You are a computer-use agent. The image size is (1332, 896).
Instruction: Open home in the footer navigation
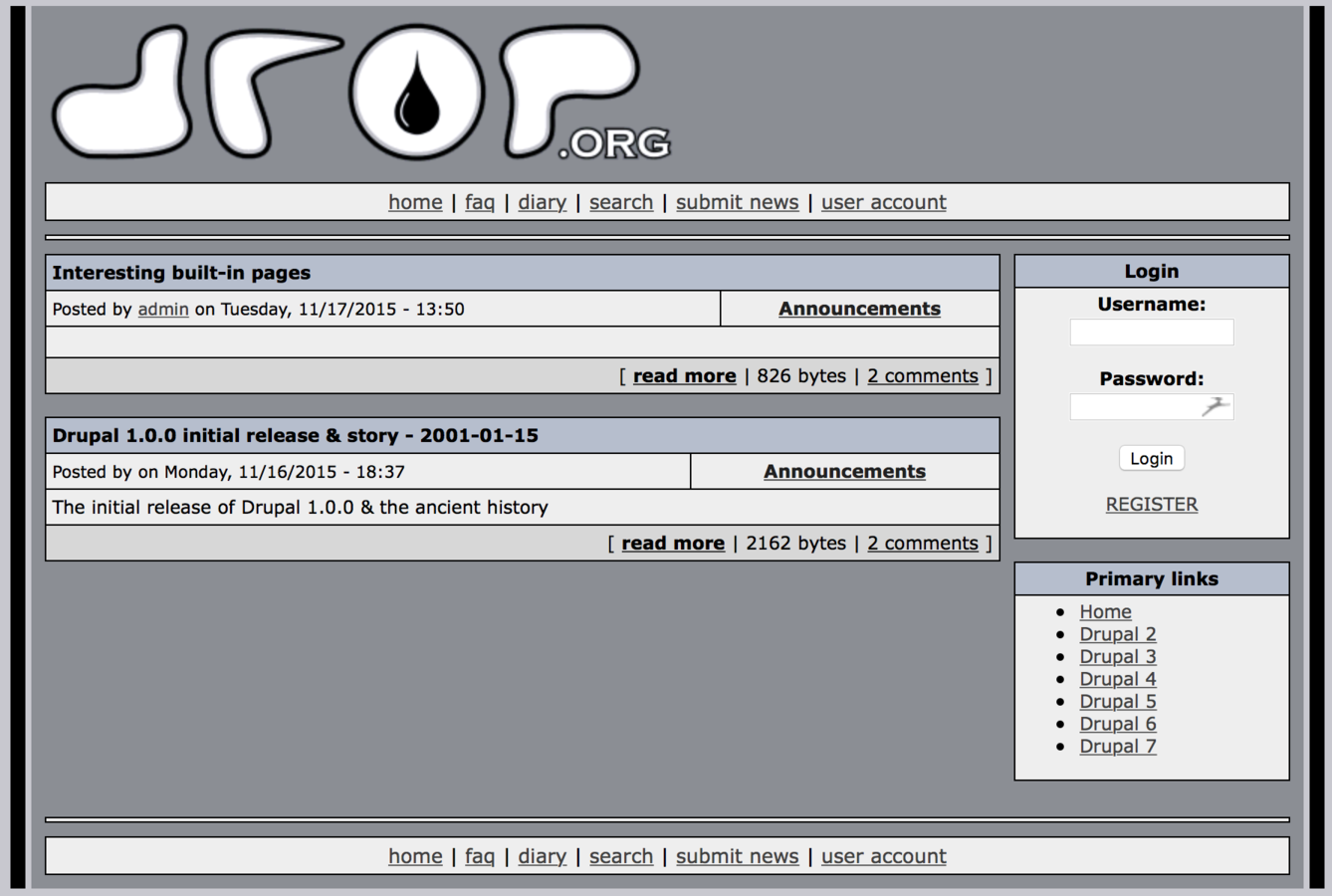pyautogui.click(x=415, y=856)
